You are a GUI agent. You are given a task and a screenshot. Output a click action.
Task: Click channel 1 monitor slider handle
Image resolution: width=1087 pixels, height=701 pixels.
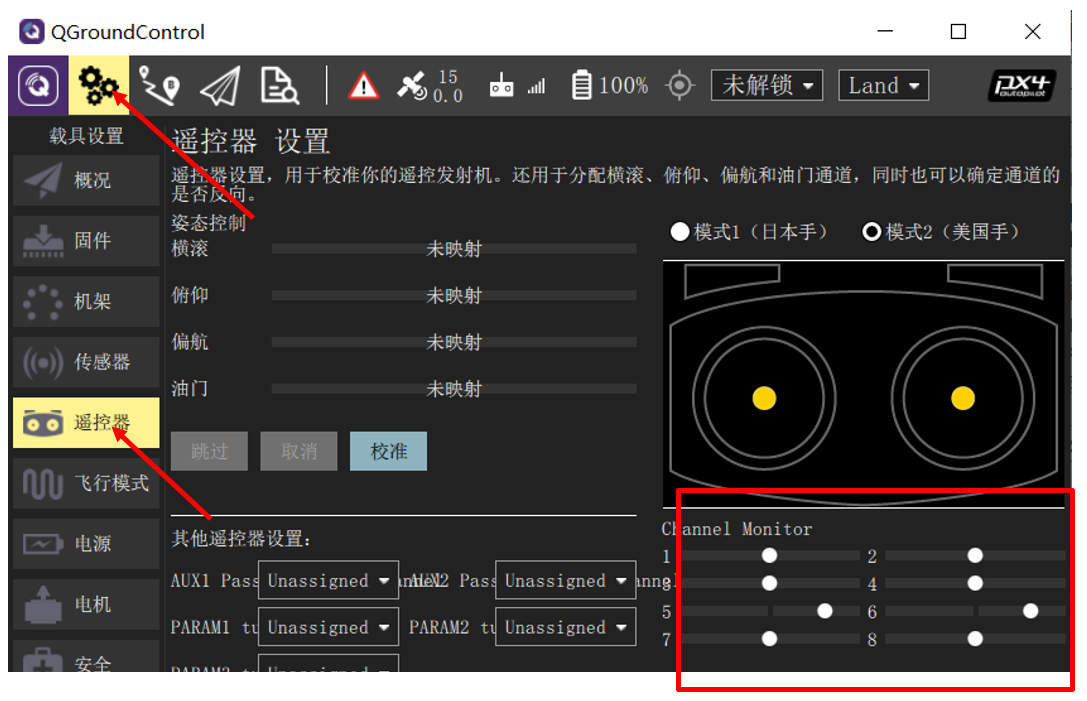[x=769, y=555]
